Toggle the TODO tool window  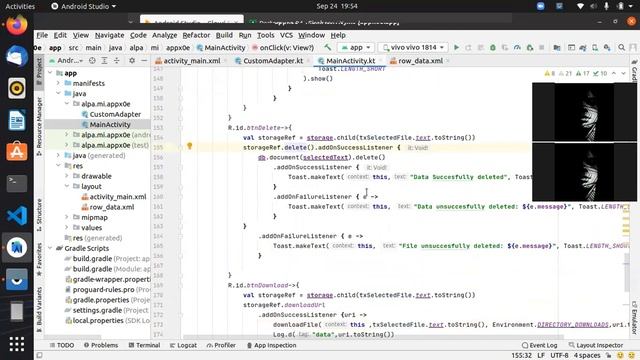coord(62,345)
